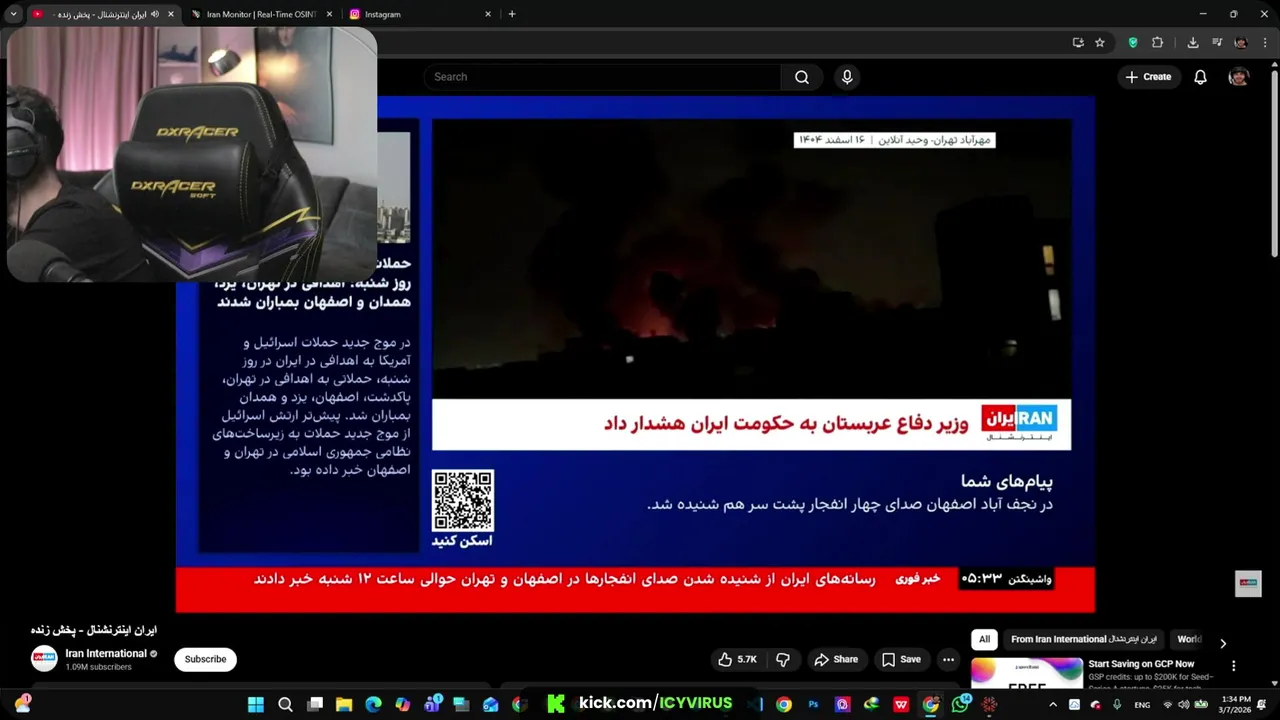
Task: Open the YouTube account avatar menu
Action: click(x=1238, y=77)
